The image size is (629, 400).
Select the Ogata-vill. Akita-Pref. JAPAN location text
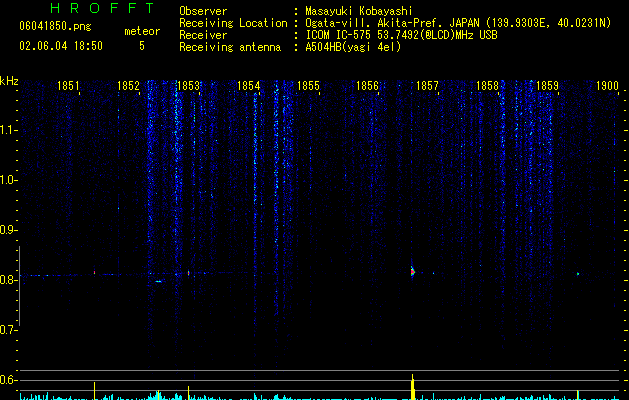pos(458,23)
